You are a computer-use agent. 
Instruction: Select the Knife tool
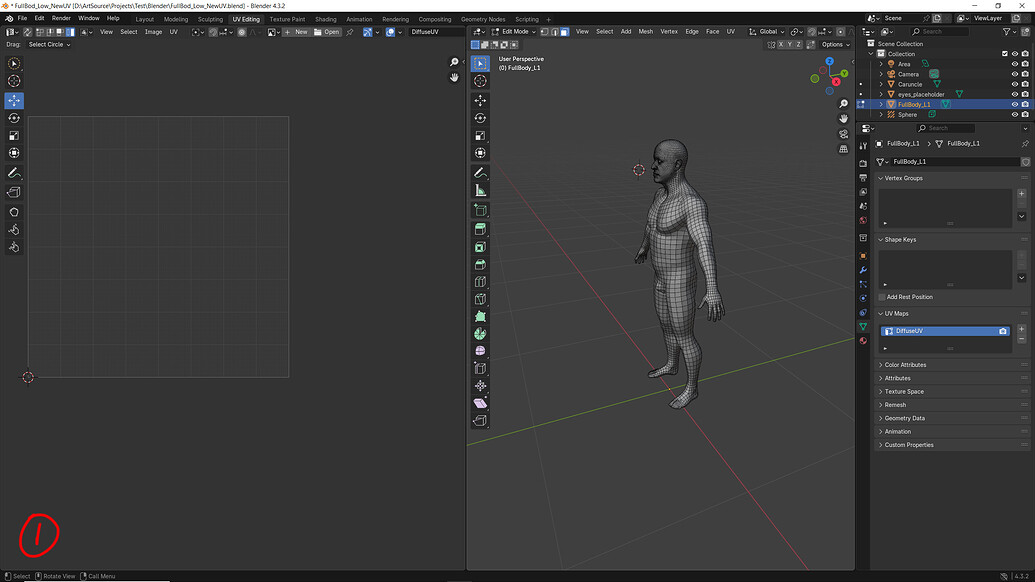coord(480,299)
